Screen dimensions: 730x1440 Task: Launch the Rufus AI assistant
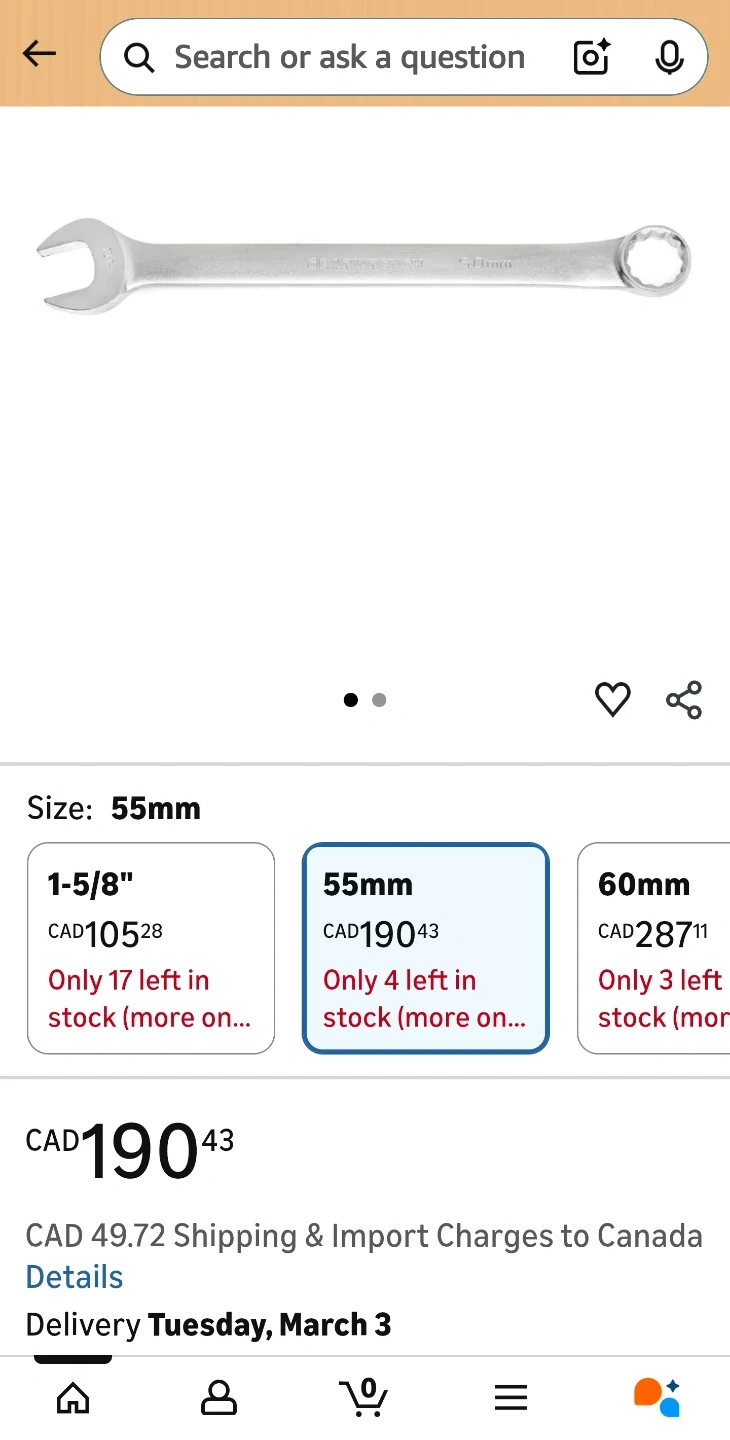pyautogui.click(x=656, y=1397)
